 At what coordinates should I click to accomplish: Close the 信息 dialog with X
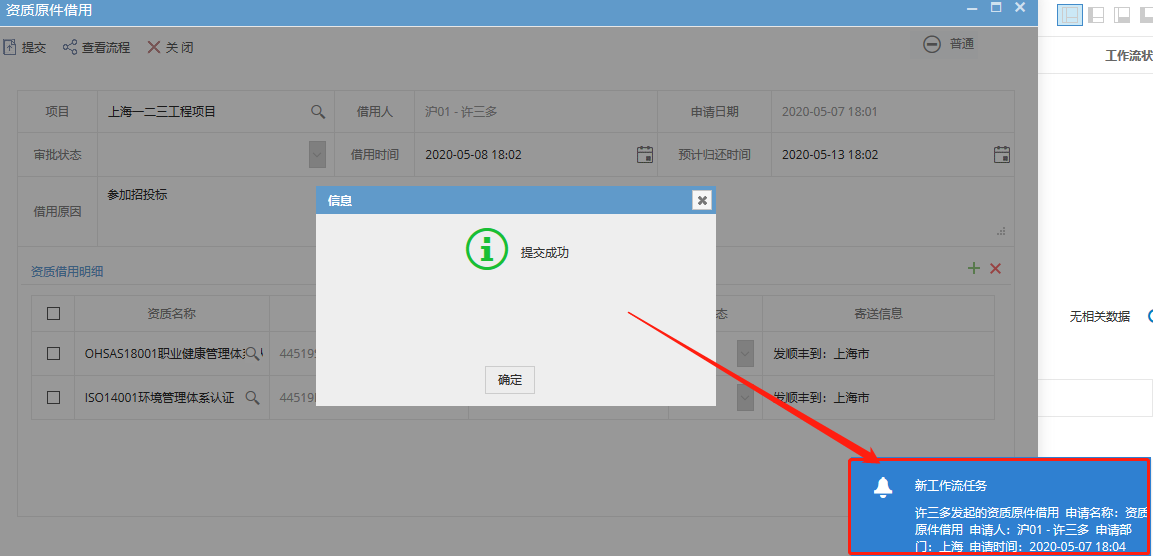pyautogui.click(x=702, y=200)
